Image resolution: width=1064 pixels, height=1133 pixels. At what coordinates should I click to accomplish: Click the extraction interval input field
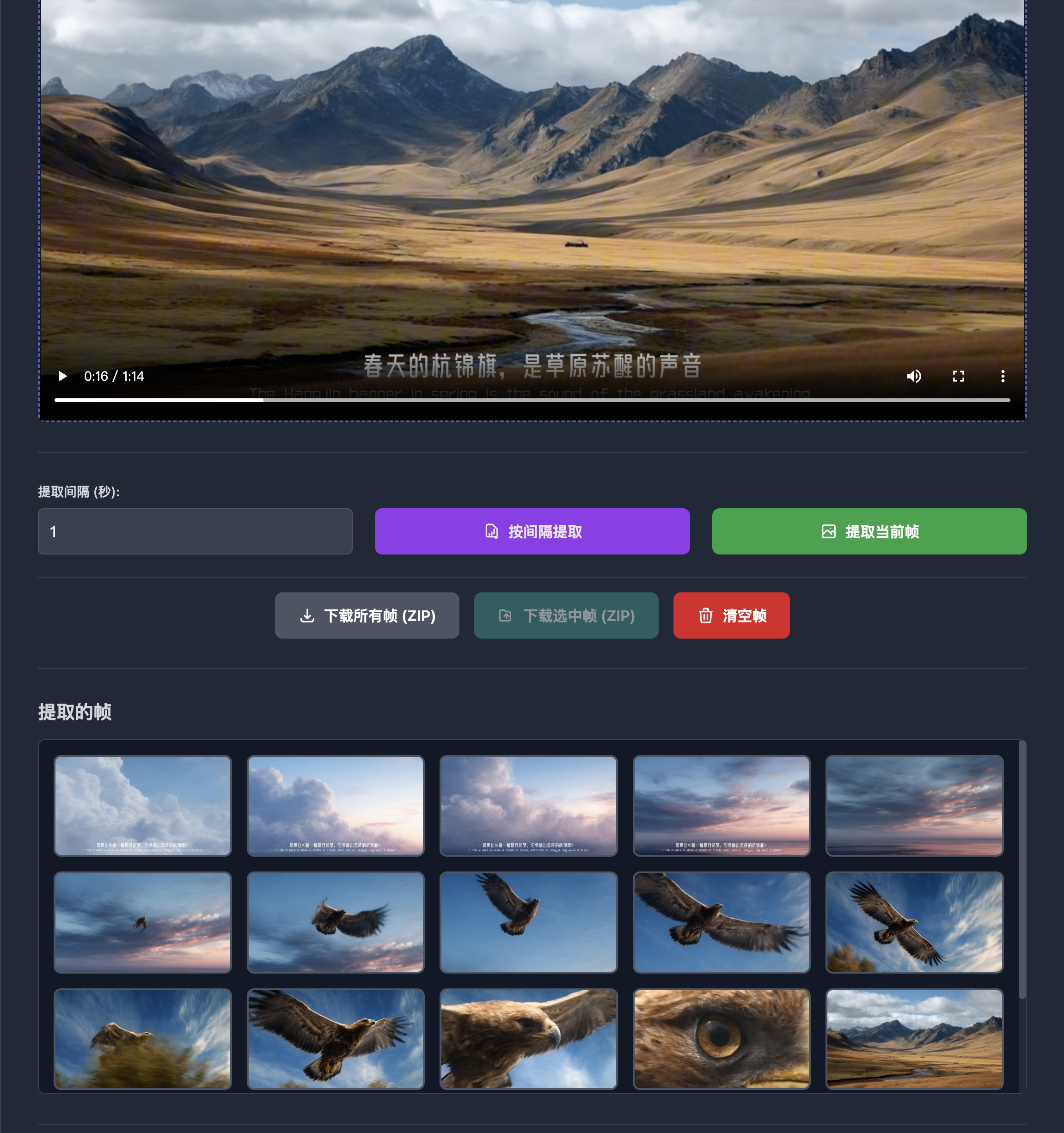point(195,531)
